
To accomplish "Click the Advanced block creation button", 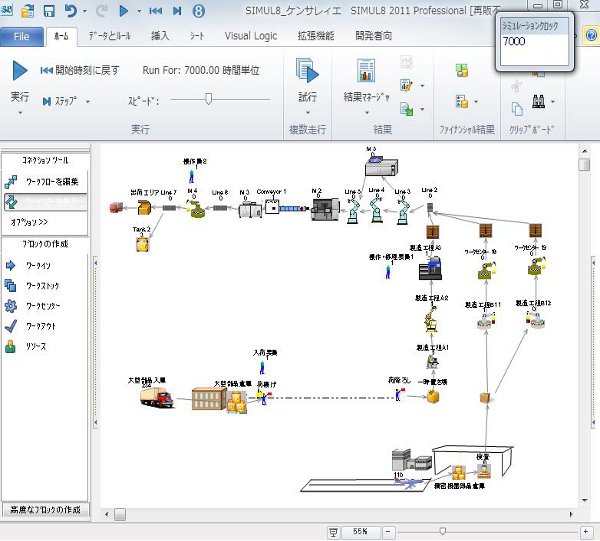I will point(47,511).
